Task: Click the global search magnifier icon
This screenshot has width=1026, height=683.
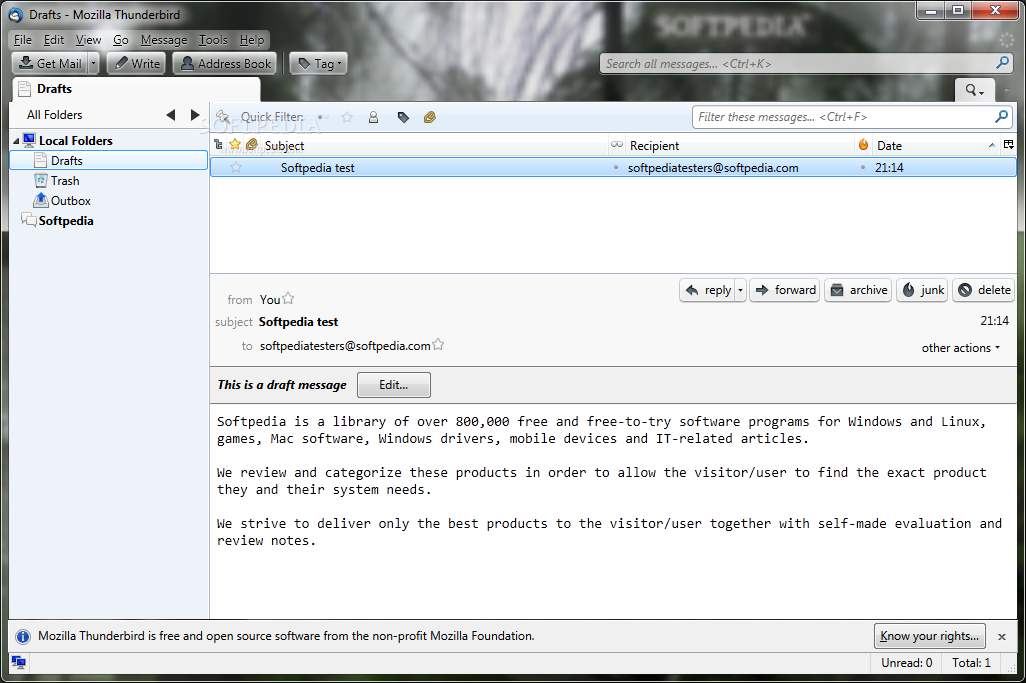Action: click(x=1002, y=63)
